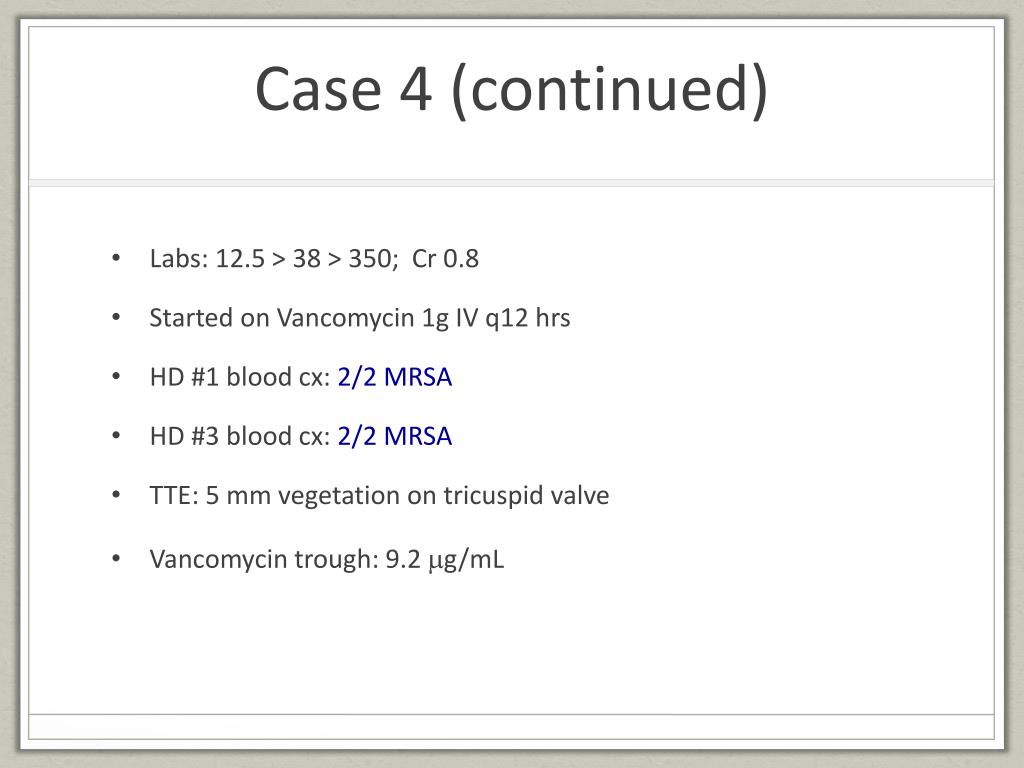Click the "Cr 0.8" value
Screen dimensions: 1024x768
(x=445, y=259)
